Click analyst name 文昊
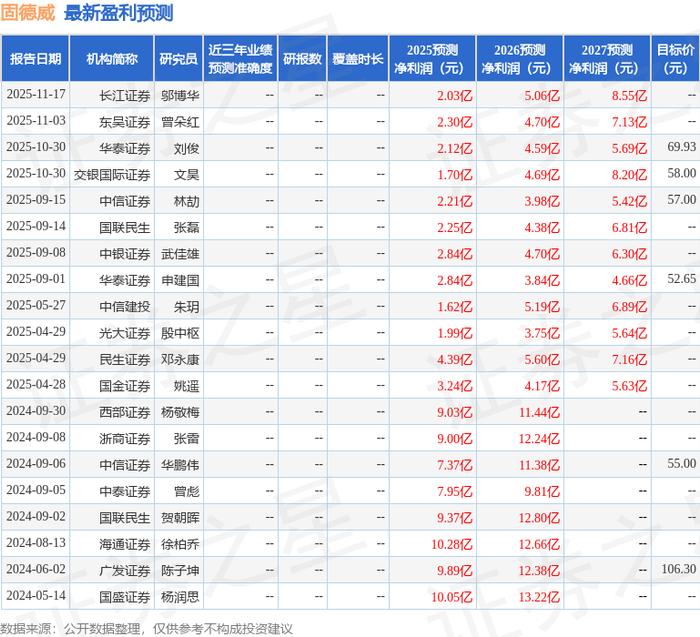 tap(186, 175)
